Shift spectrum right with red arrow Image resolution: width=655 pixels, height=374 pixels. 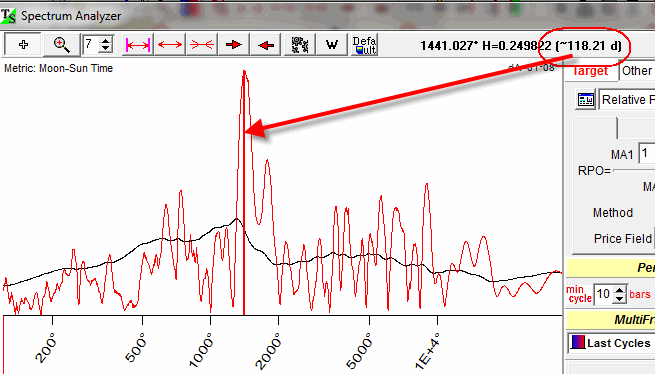234,44
